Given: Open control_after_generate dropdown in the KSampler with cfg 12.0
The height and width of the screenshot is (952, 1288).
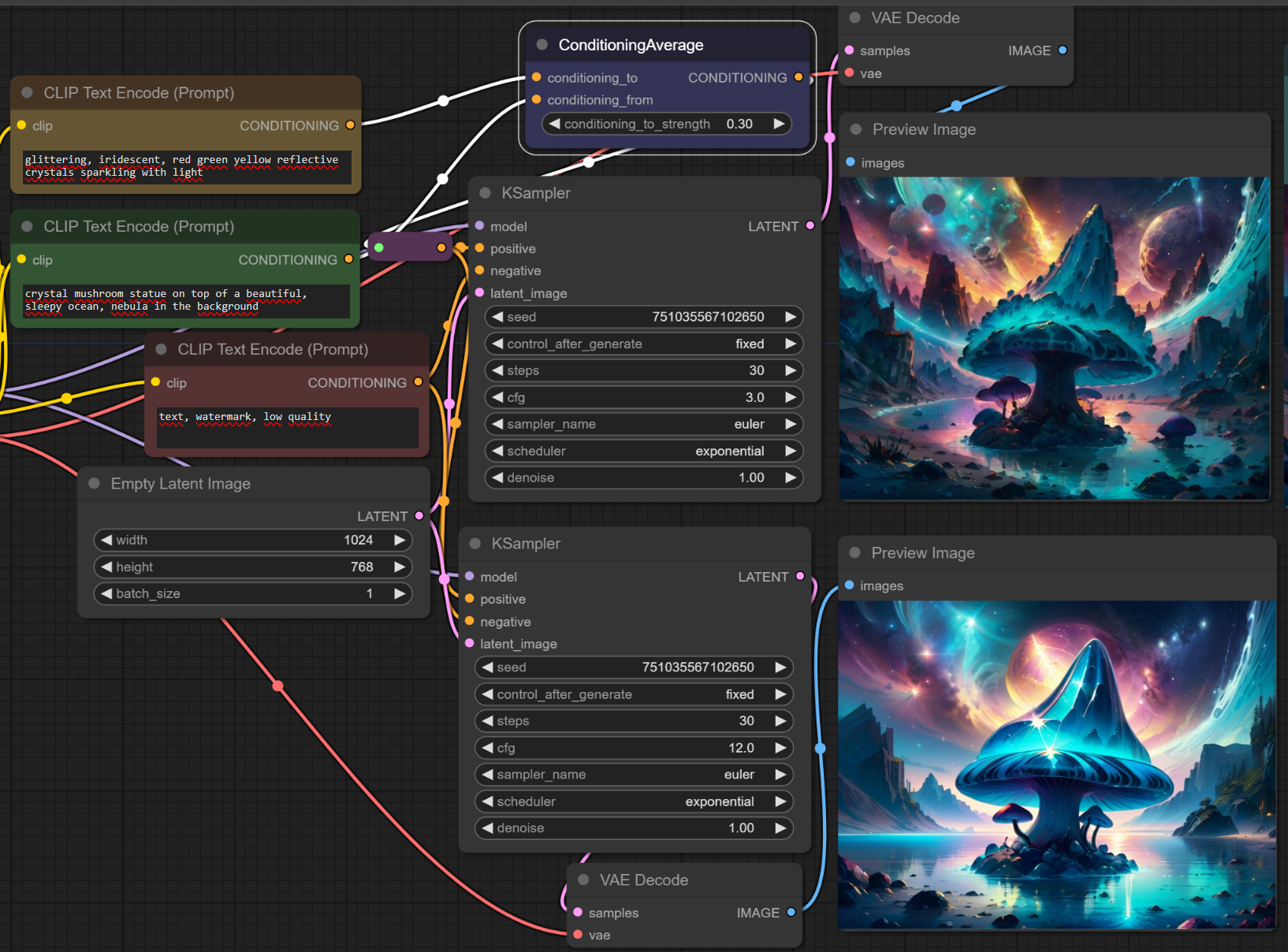Looking at the screenshot, I should pos(633,694).
